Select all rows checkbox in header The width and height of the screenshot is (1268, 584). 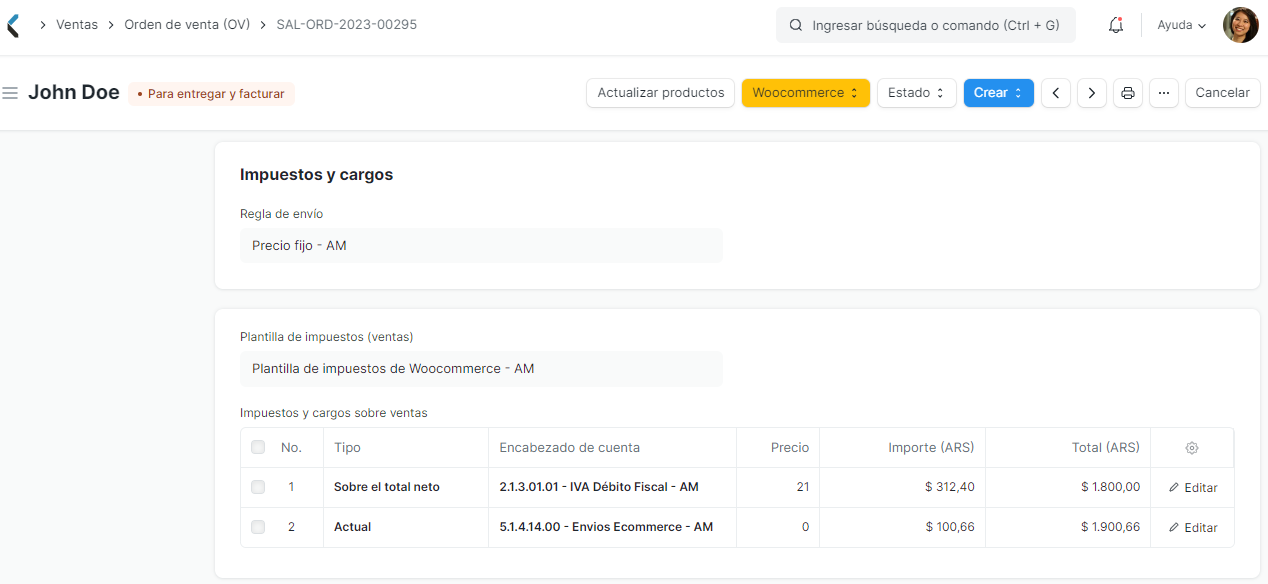258,447
